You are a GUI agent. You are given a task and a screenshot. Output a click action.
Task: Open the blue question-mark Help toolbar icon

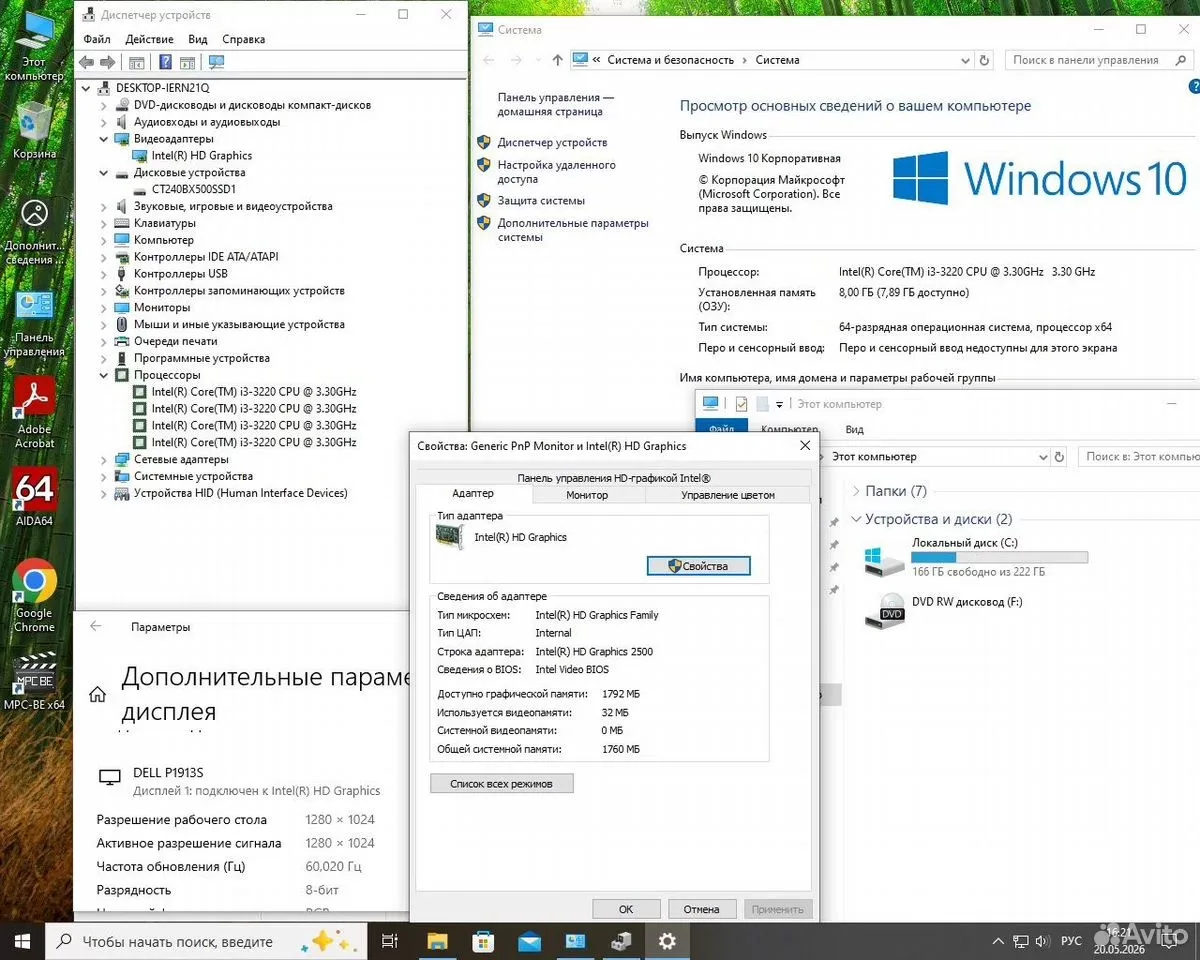tap(166, 62)
